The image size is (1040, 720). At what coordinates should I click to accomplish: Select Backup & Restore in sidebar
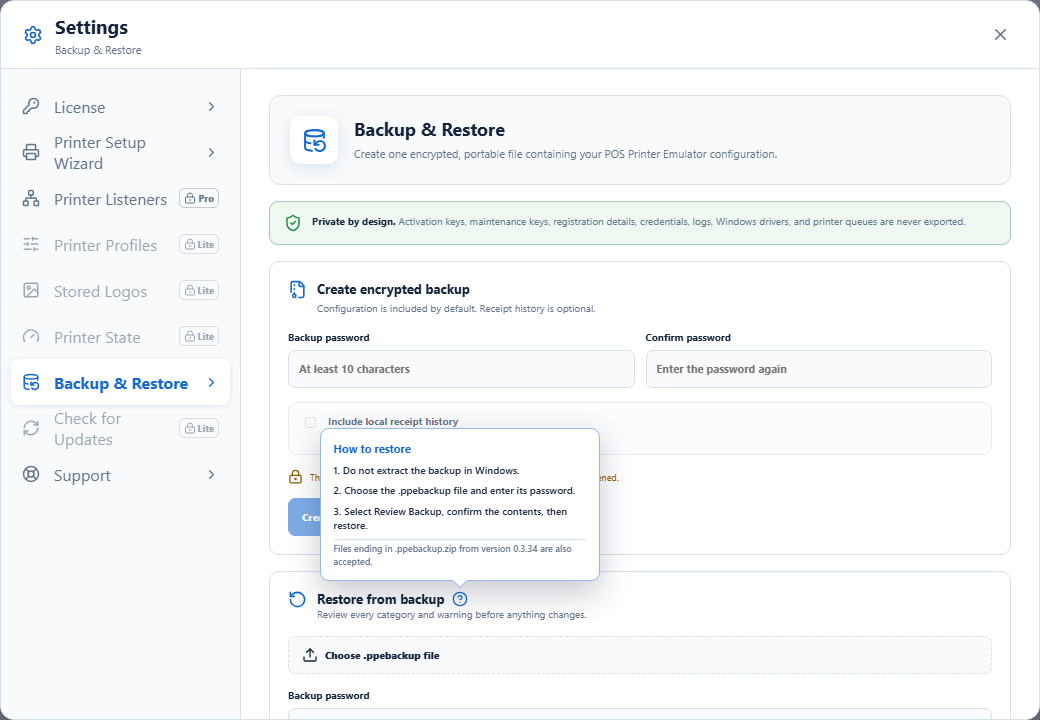[120, 383]
